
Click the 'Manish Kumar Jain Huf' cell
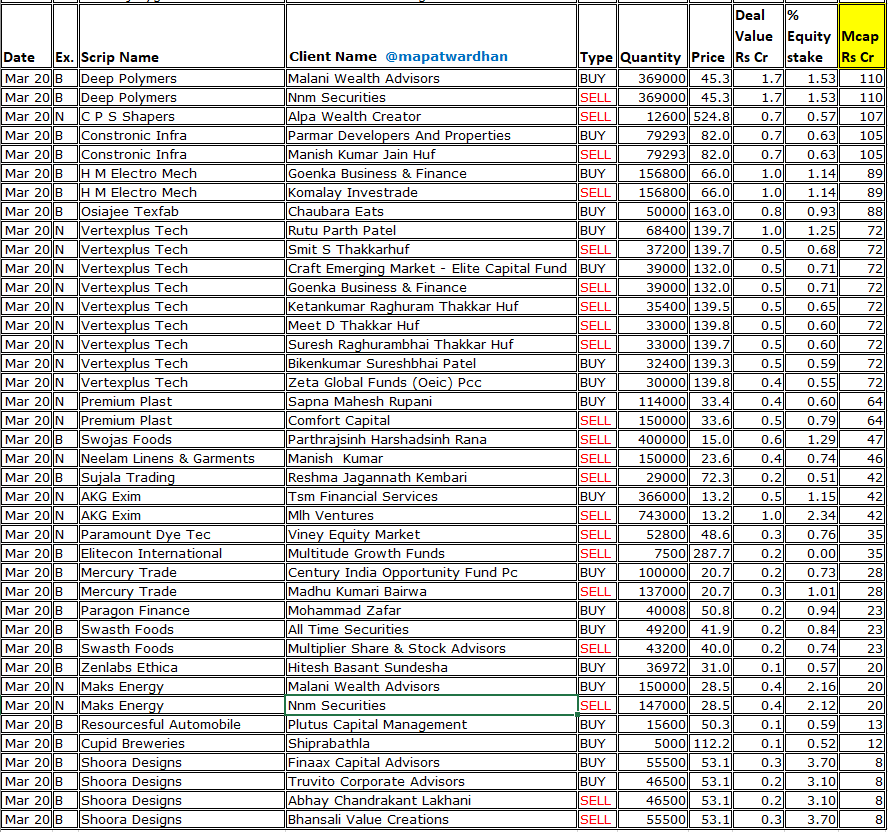click(431, 155)
